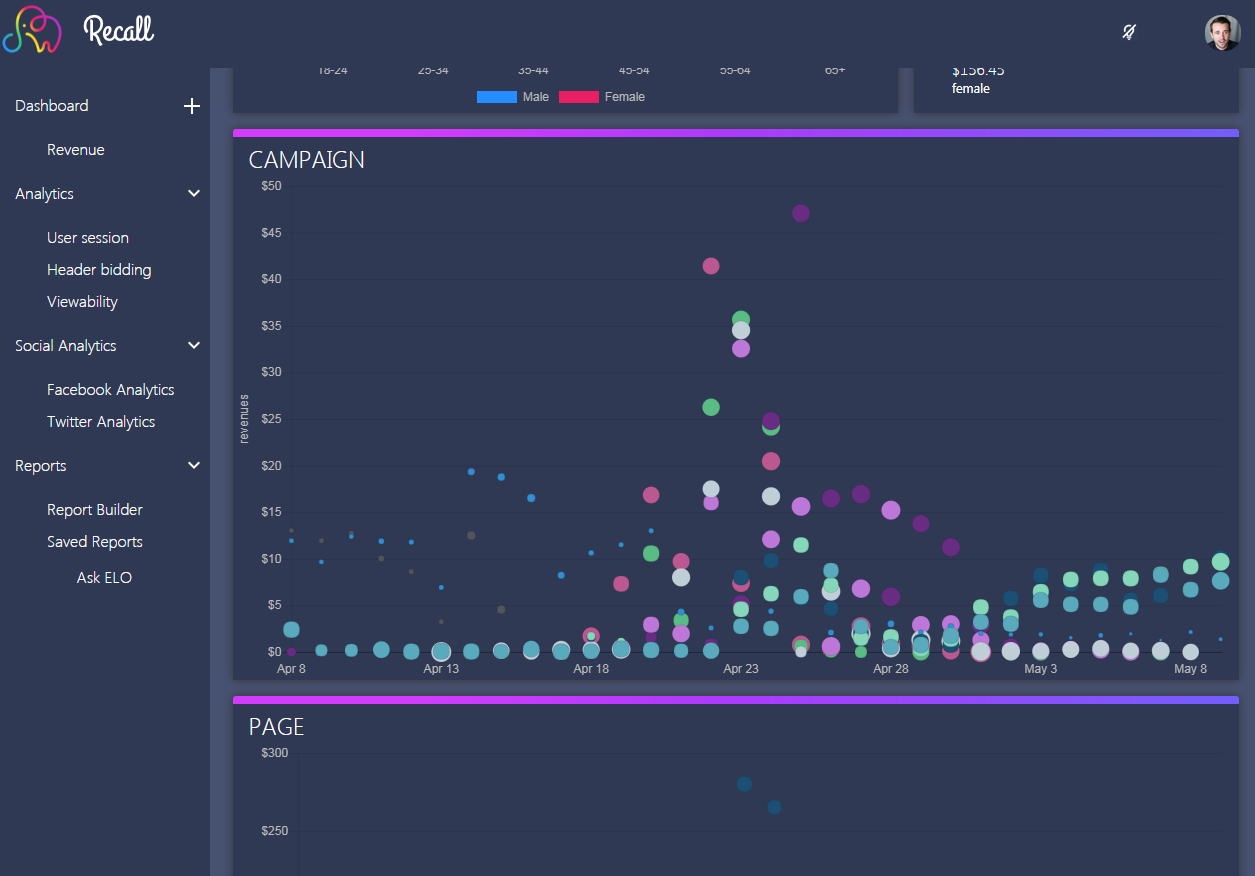Click the blue Male legend color swatch
Viewport: 1255px width, 876px height.
pos(497,97)
